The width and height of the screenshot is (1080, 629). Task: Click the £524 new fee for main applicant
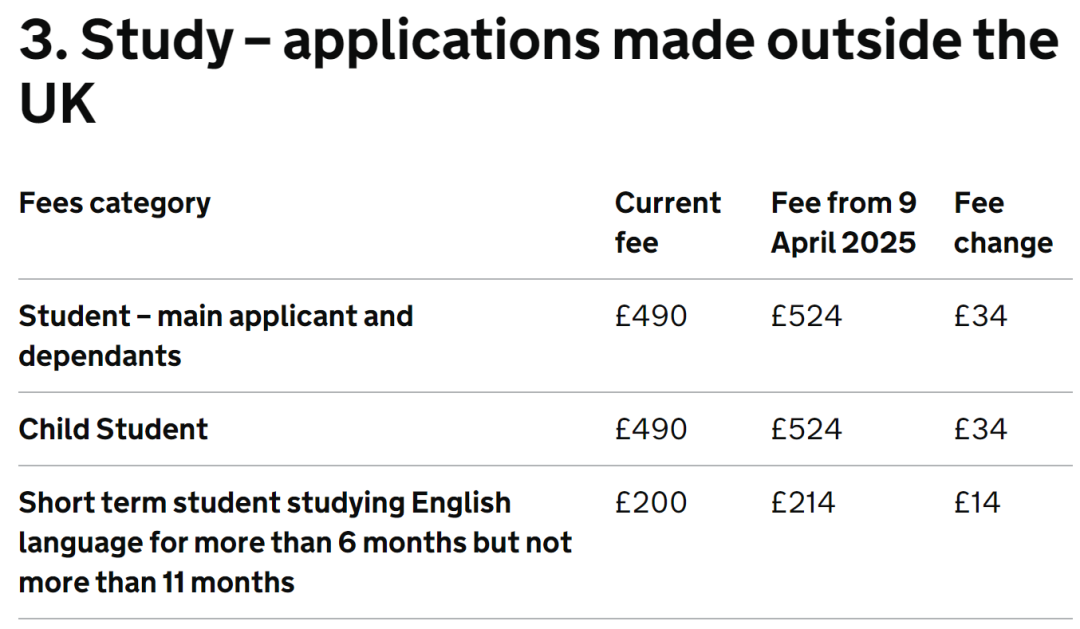click(x=806, y=317)
